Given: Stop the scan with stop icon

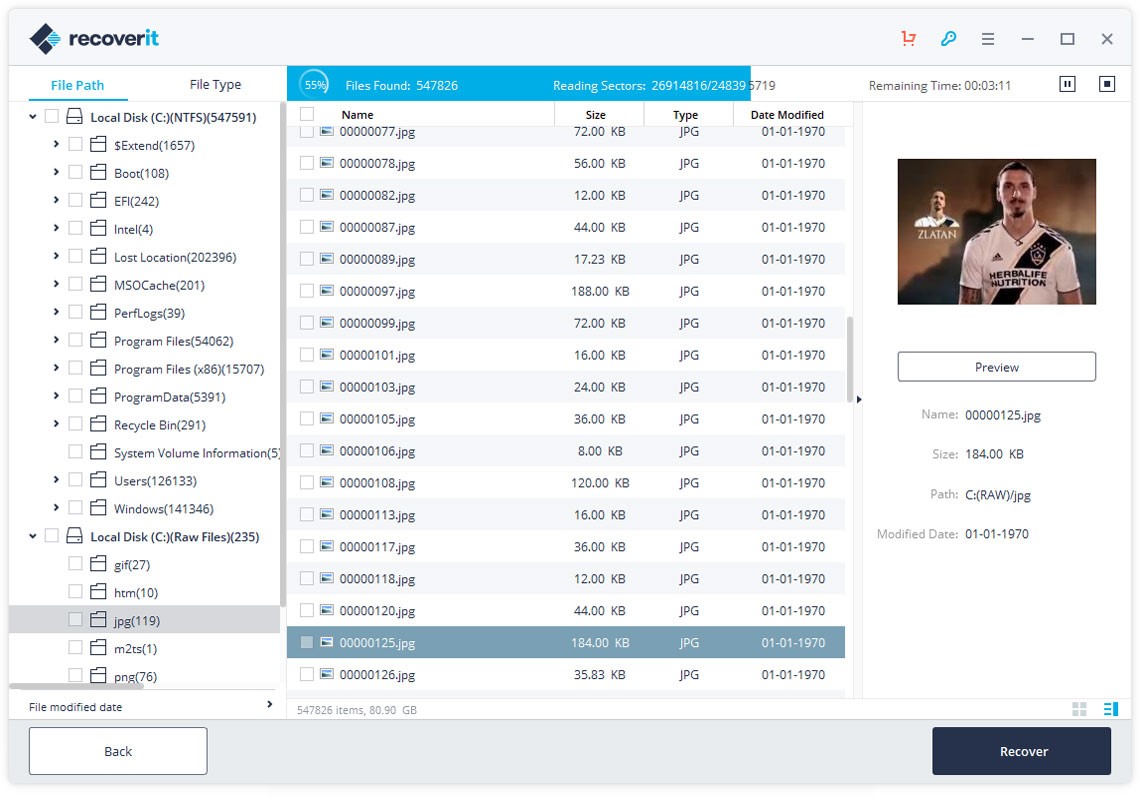Looking at the screenshot, I should 1107,85.
